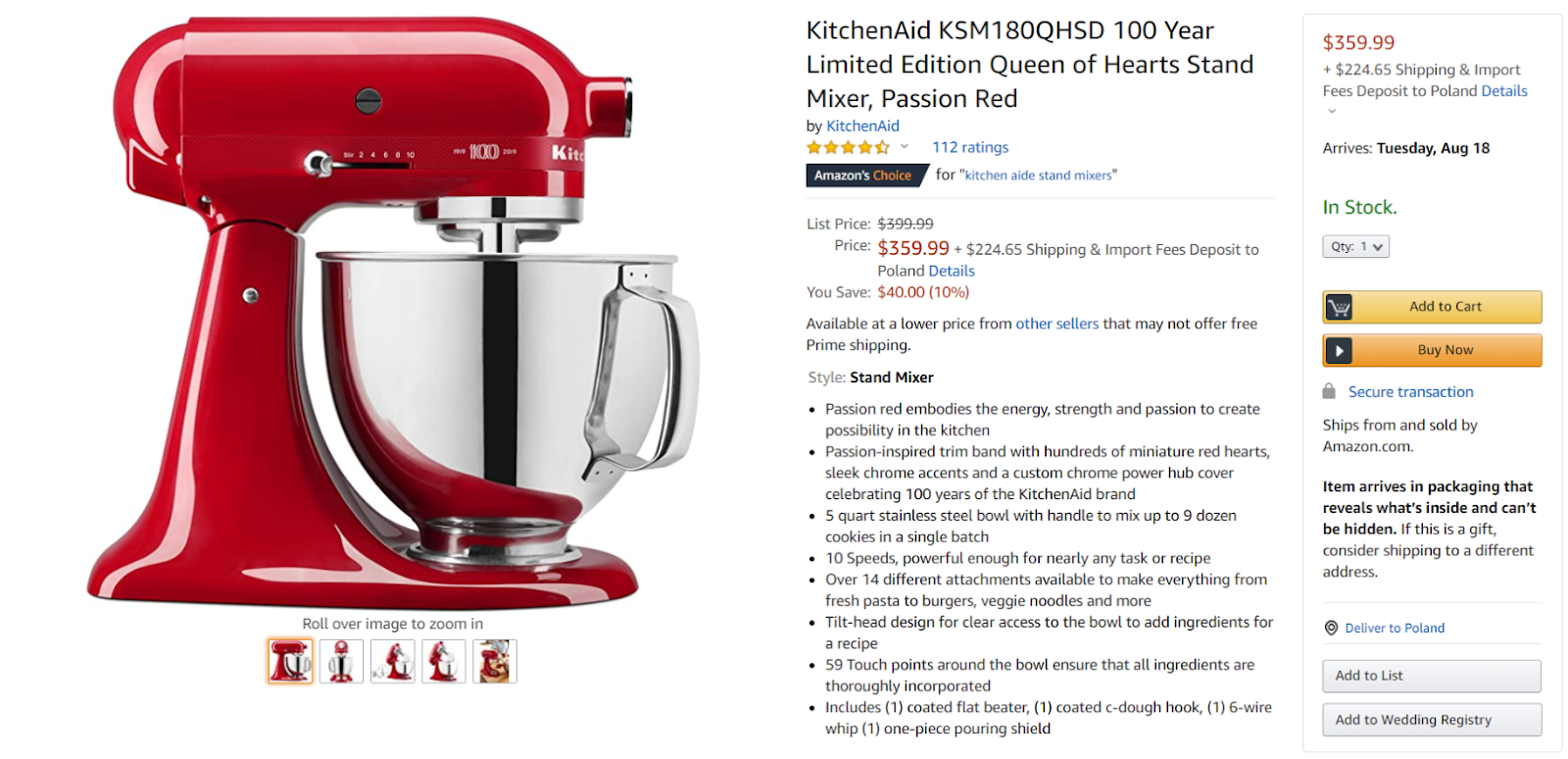1568x759 pixels.
Task: Select the third mixer thumbnail image
Action: 393,661
